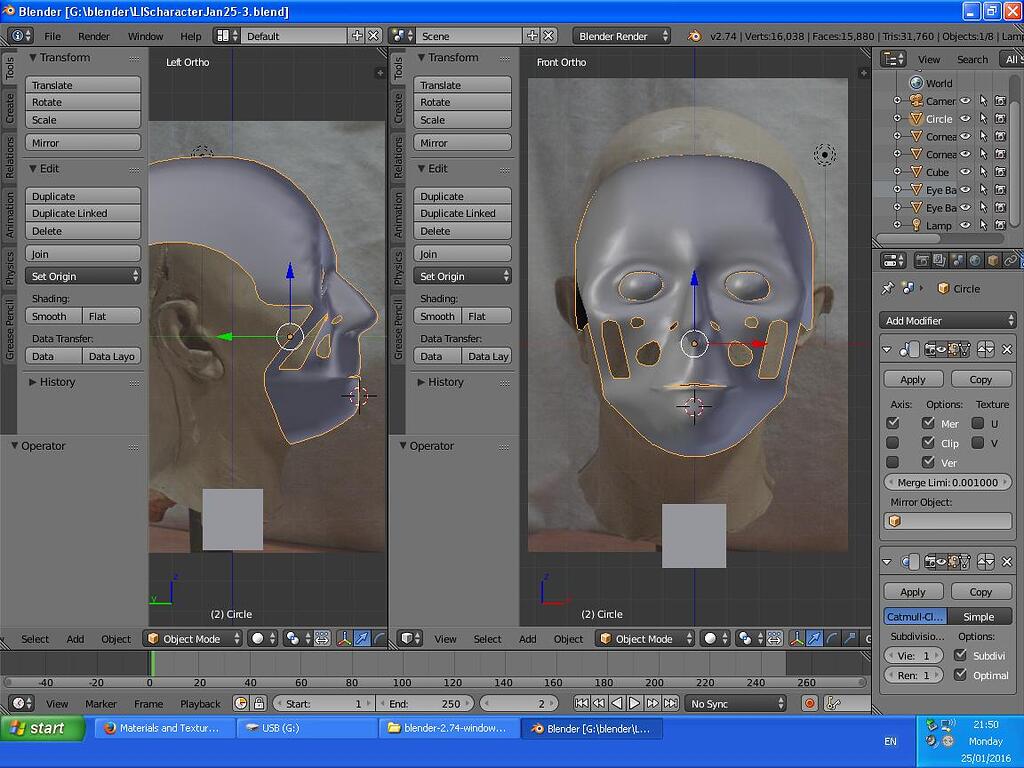Toggle the Clip checkbox in Mirror modifier
1024x768 pixels.
click(928, 443)
